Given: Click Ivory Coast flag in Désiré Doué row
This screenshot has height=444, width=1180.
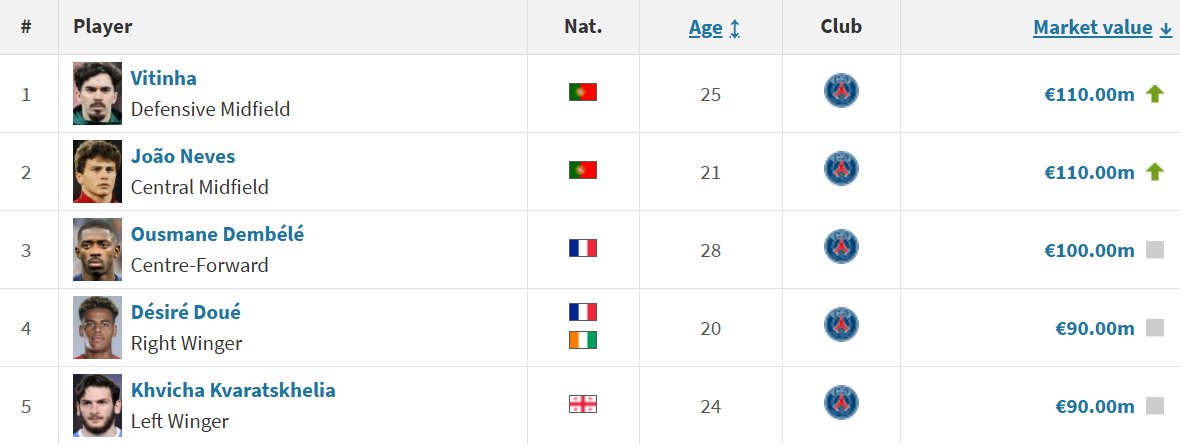Looking at the screenshot, I should (582, 340).
